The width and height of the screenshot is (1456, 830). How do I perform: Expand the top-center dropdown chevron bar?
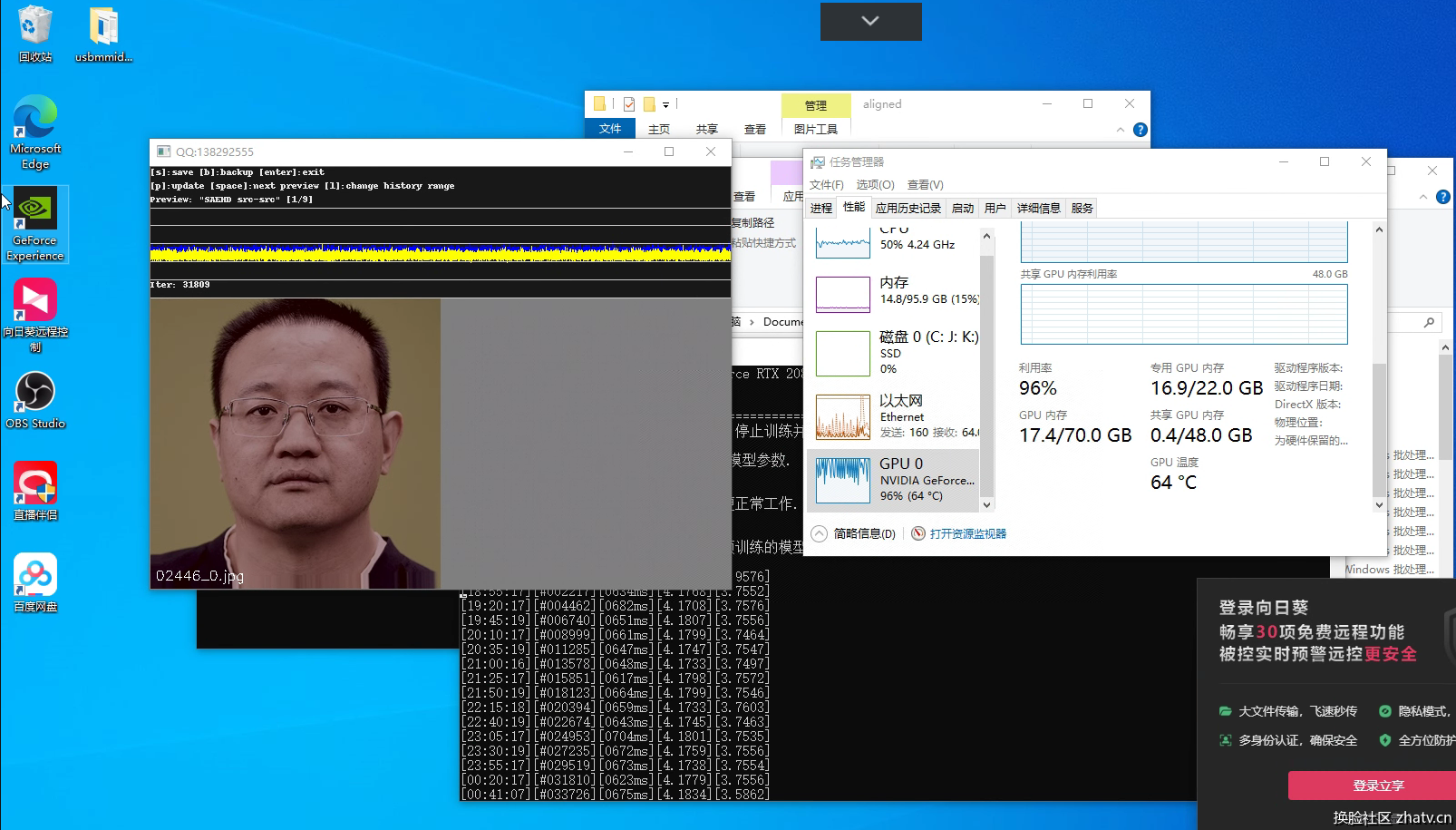[870, 21]
